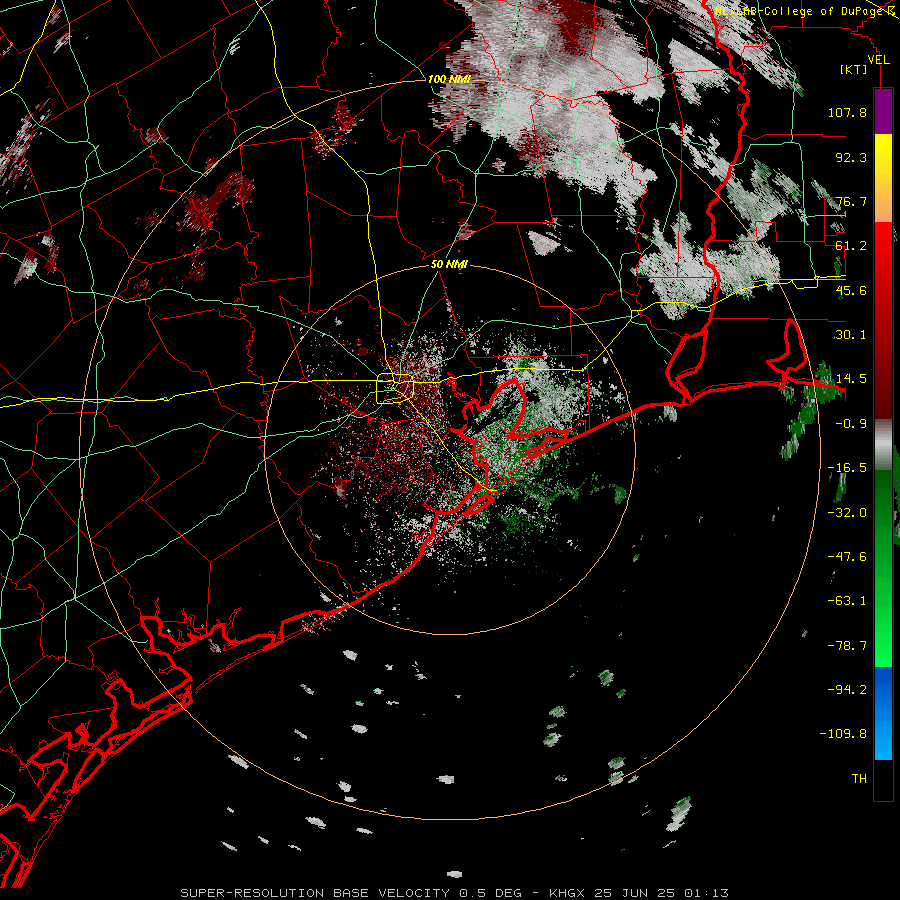The image size is (900, 900).
Task: Click the Super-Resolution Base Velocity caption
Action: (454, 893)
